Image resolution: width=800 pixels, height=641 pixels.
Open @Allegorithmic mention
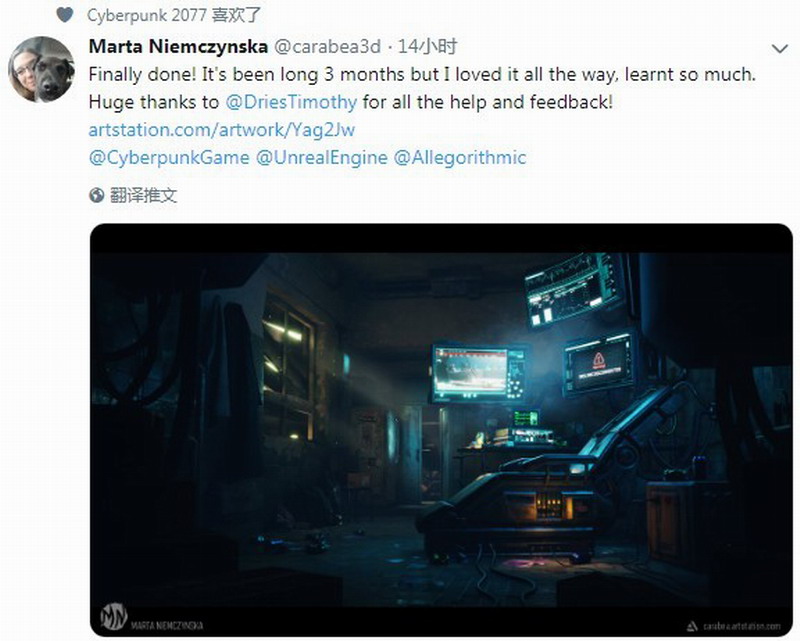point(460,157)
